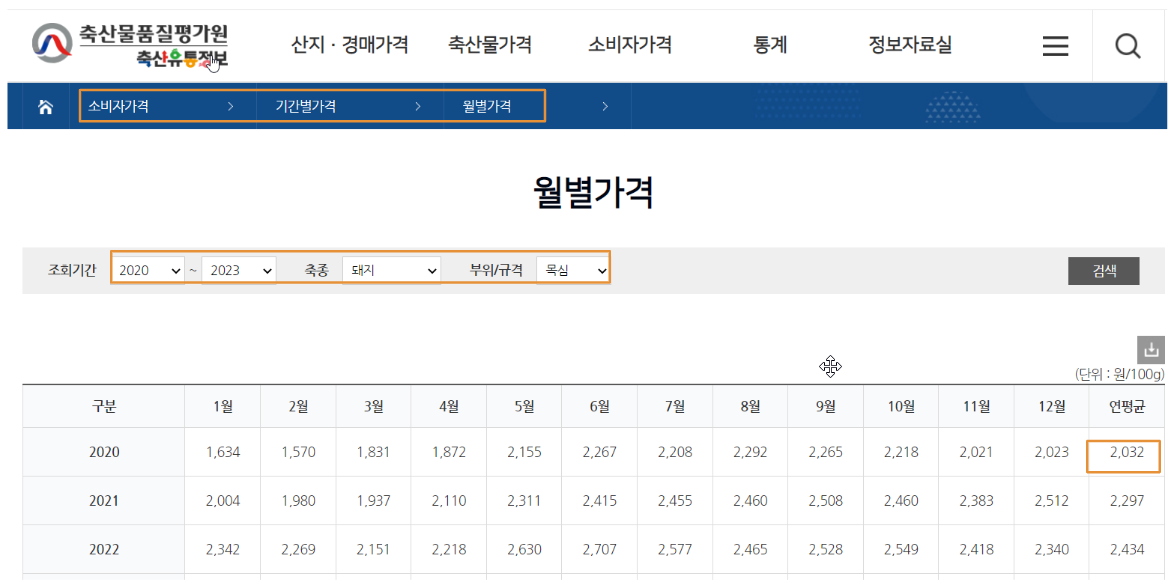This screenshot has width=1173, height=588.
Task: Expand the 소비자가격 breadcrumb dropdown
Action: click(161, 106)
